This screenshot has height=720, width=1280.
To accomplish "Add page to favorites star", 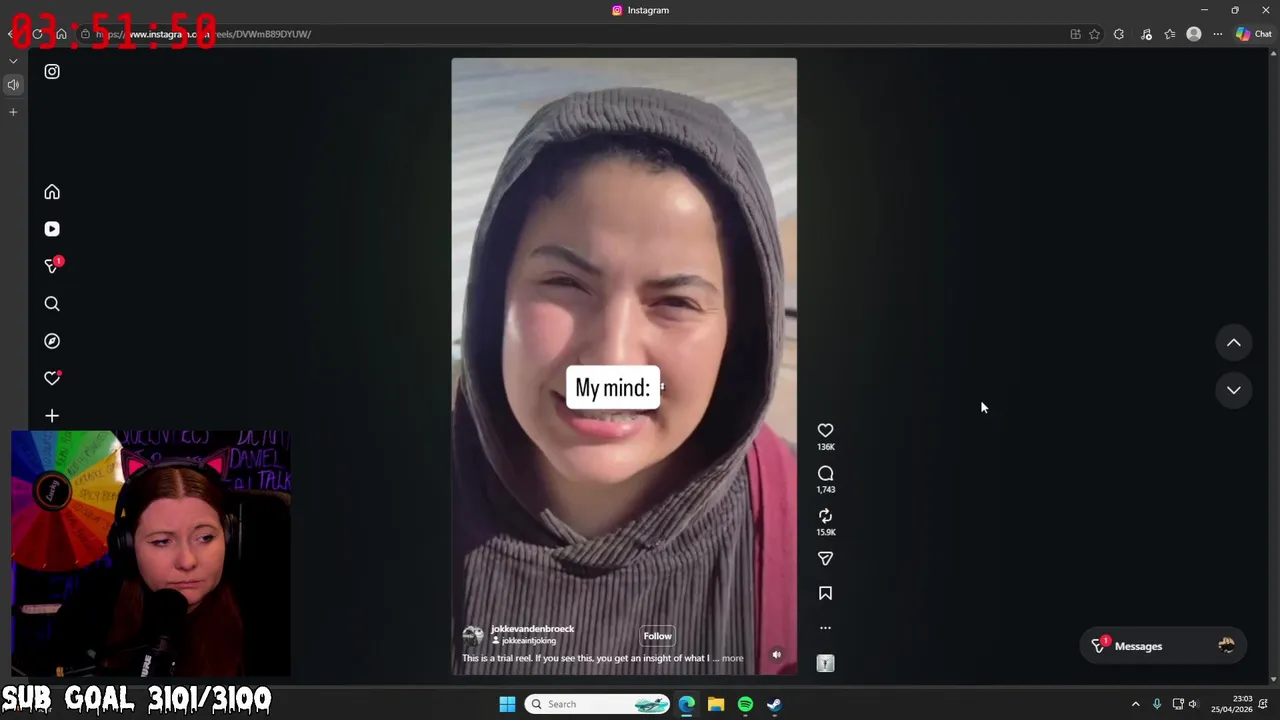I will pyautogui.click(x=1095, y=34).
